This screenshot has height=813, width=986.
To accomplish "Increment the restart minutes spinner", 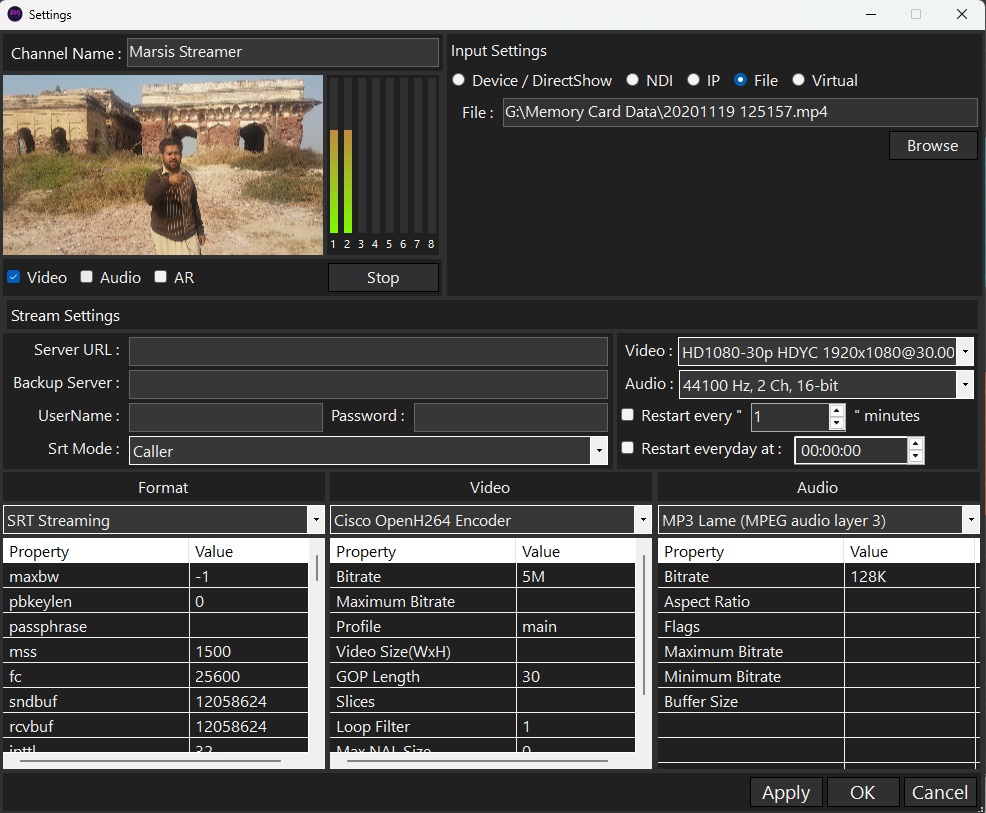I will tap(836, 411).
